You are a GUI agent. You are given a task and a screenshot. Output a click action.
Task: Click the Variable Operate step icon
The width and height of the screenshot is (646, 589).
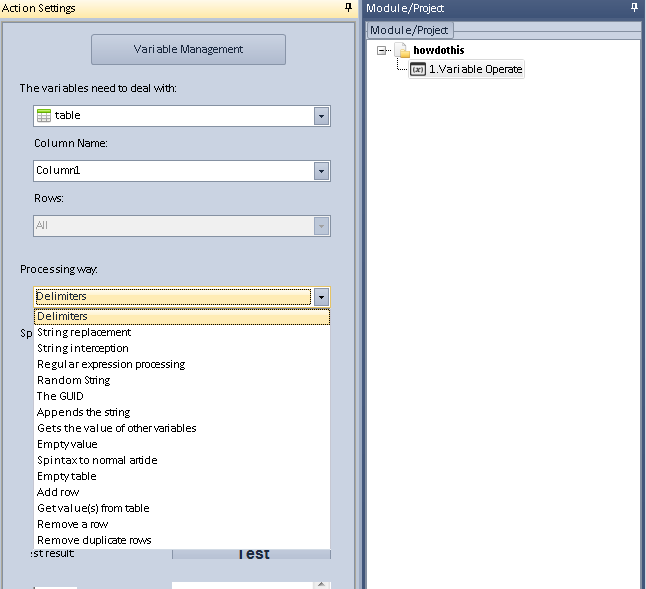418,69
